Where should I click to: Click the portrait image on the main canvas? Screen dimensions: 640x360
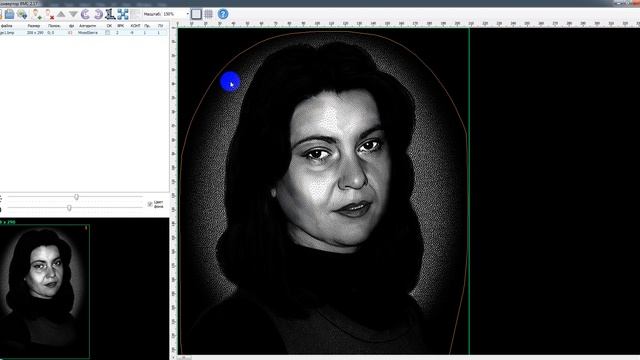(323, 191)
